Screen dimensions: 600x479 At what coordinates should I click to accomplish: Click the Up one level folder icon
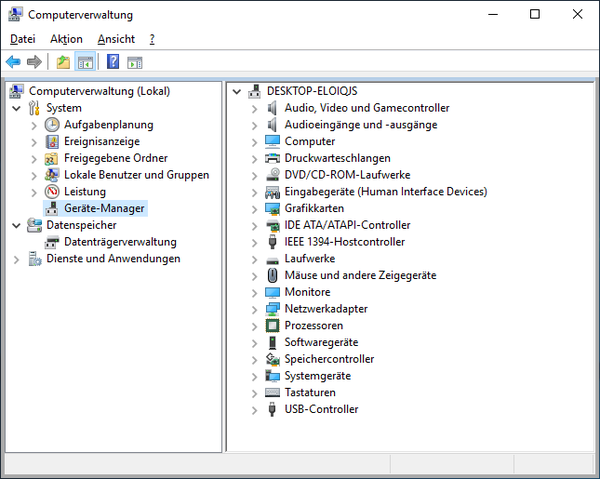(x=63, y=62)
